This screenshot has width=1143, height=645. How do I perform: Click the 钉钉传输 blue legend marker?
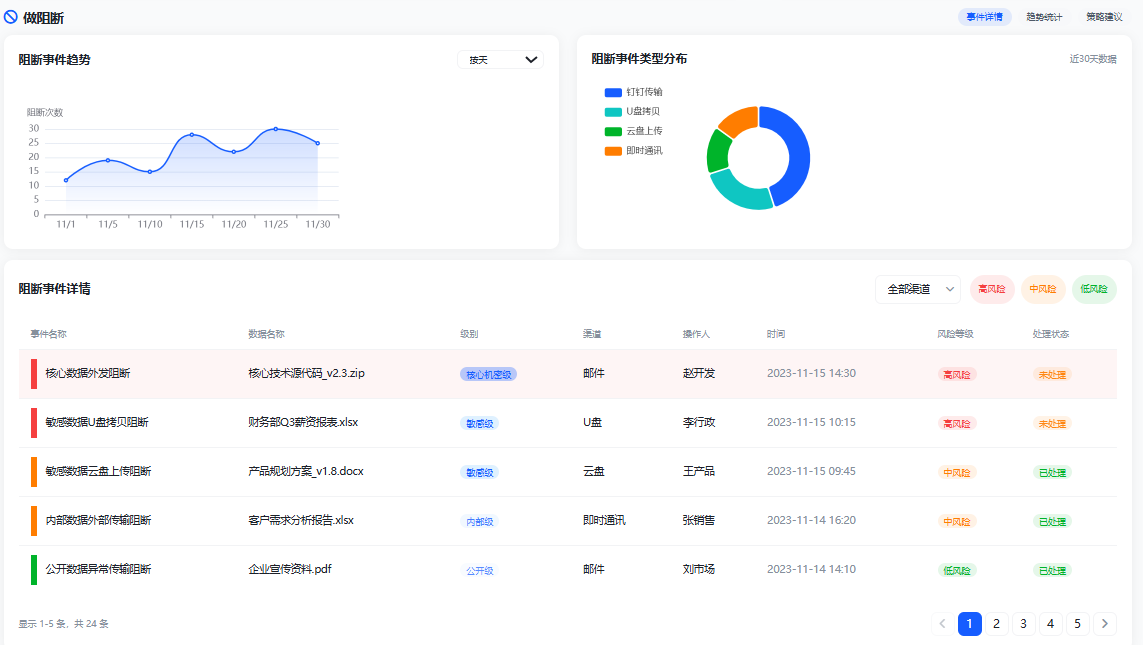click(611, 92)
